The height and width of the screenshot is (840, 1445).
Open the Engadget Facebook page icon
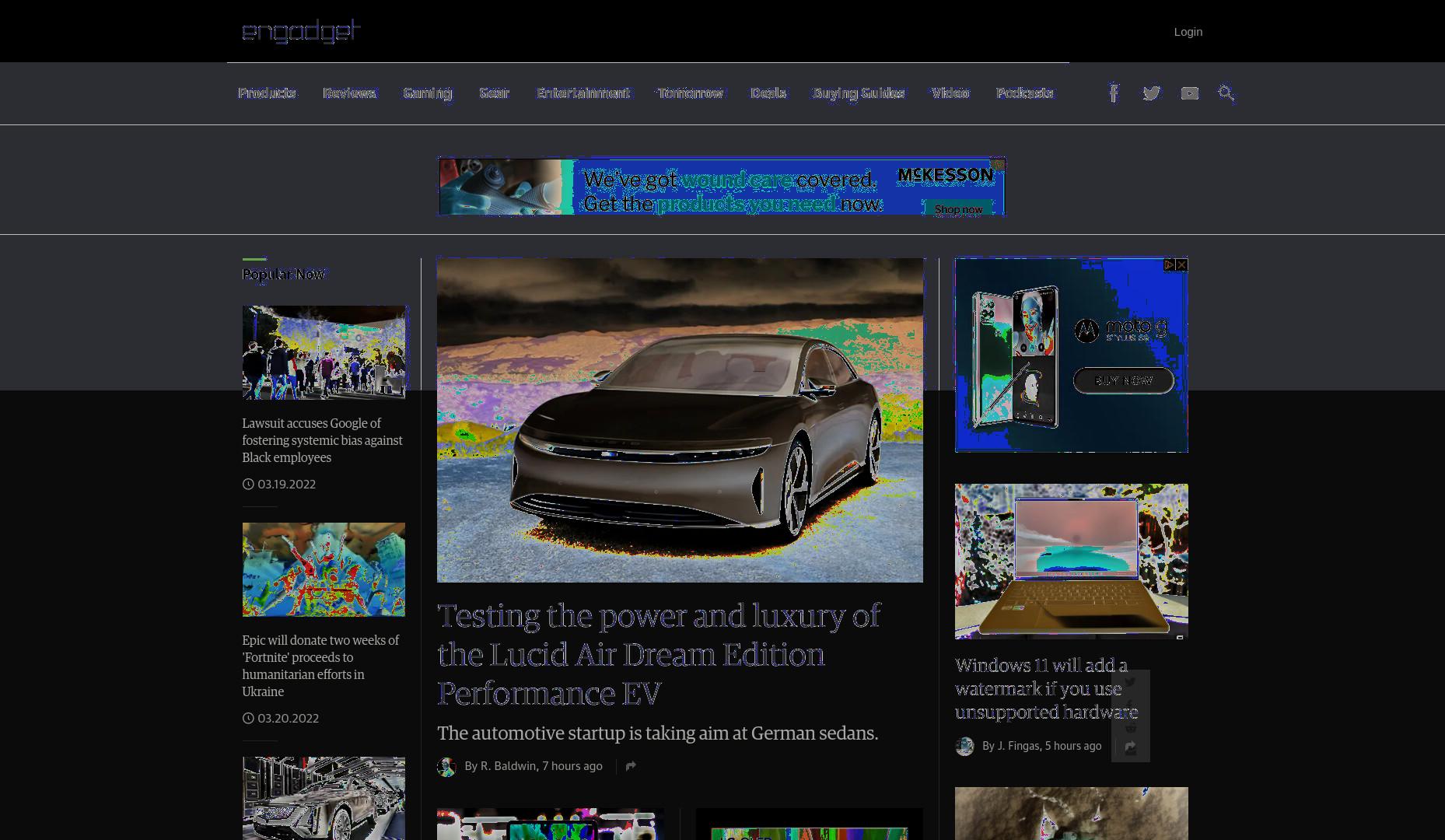[x=1114, y=93]
